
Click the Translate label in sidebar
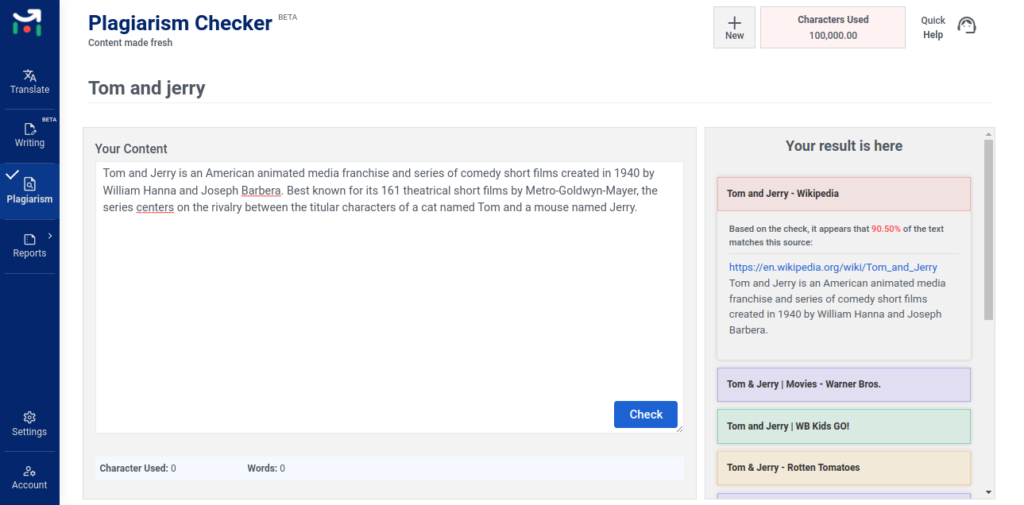coord(29,90)
